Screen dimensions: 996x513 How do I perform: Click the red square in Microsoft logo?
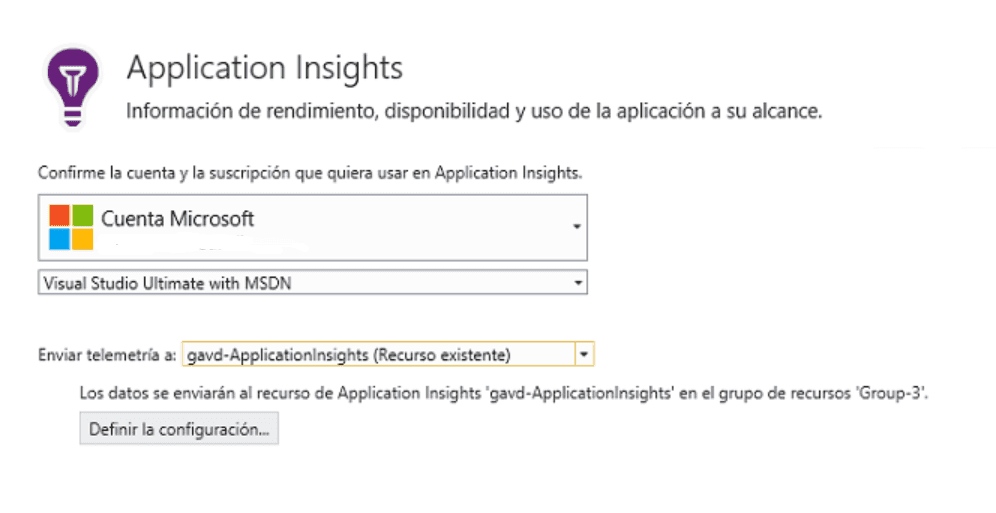(59, 216)
